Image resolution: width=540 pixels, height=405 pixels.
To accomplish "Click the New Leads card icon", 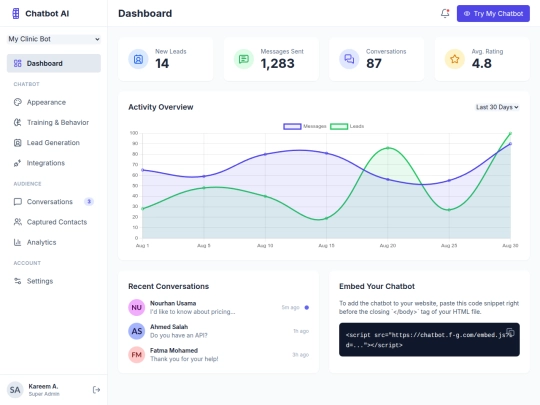I will (x=138, y=59).
